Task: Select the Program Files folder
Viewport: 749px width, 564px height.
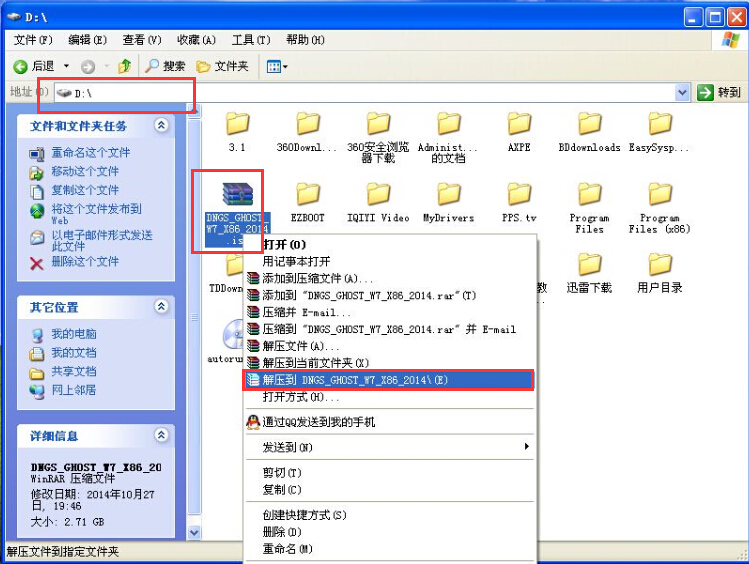Action: pyautogui.click(x=589, y=208)
